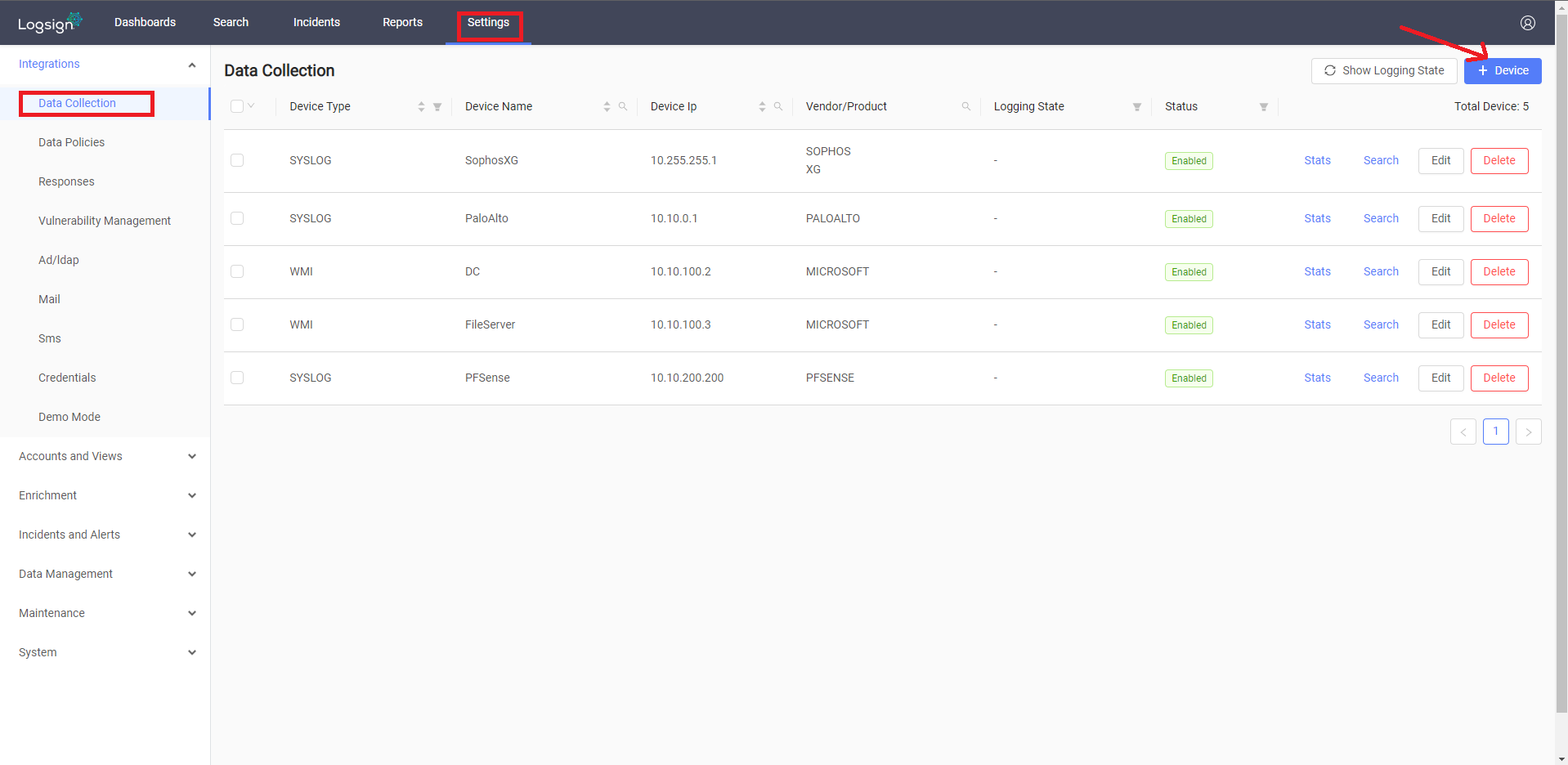Click the sort arrows on Device Ip column
The image size is (1568, 765).
point(760,106)
